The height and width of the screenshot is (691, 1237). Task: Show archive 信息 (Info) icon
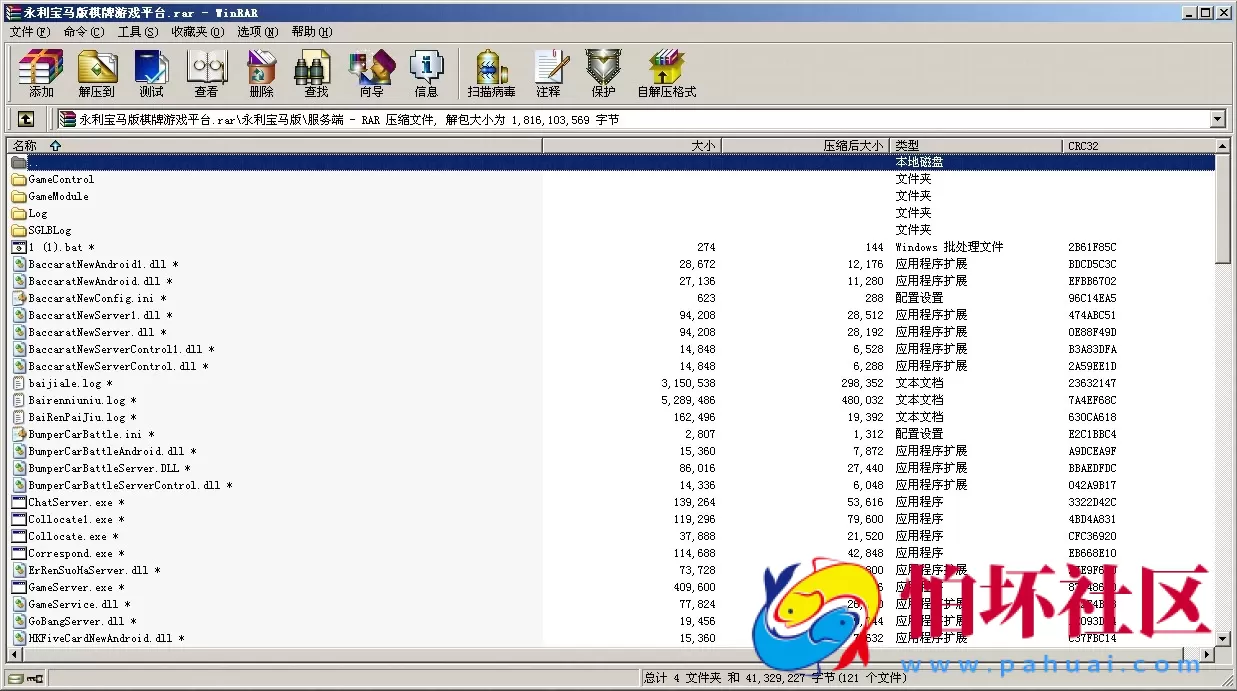426,74
